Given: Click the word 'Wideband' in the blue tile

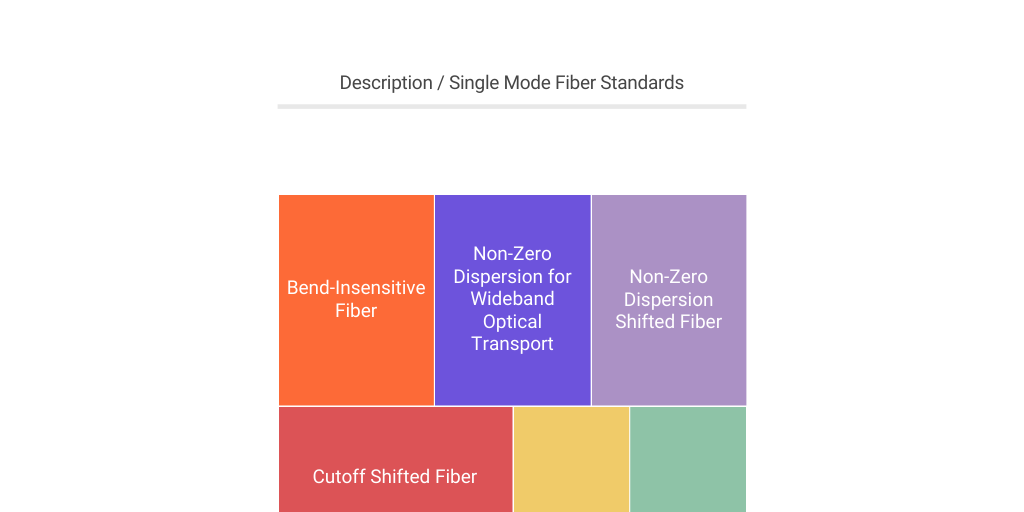Looking at the screenshot, I should tap(512, 299).
